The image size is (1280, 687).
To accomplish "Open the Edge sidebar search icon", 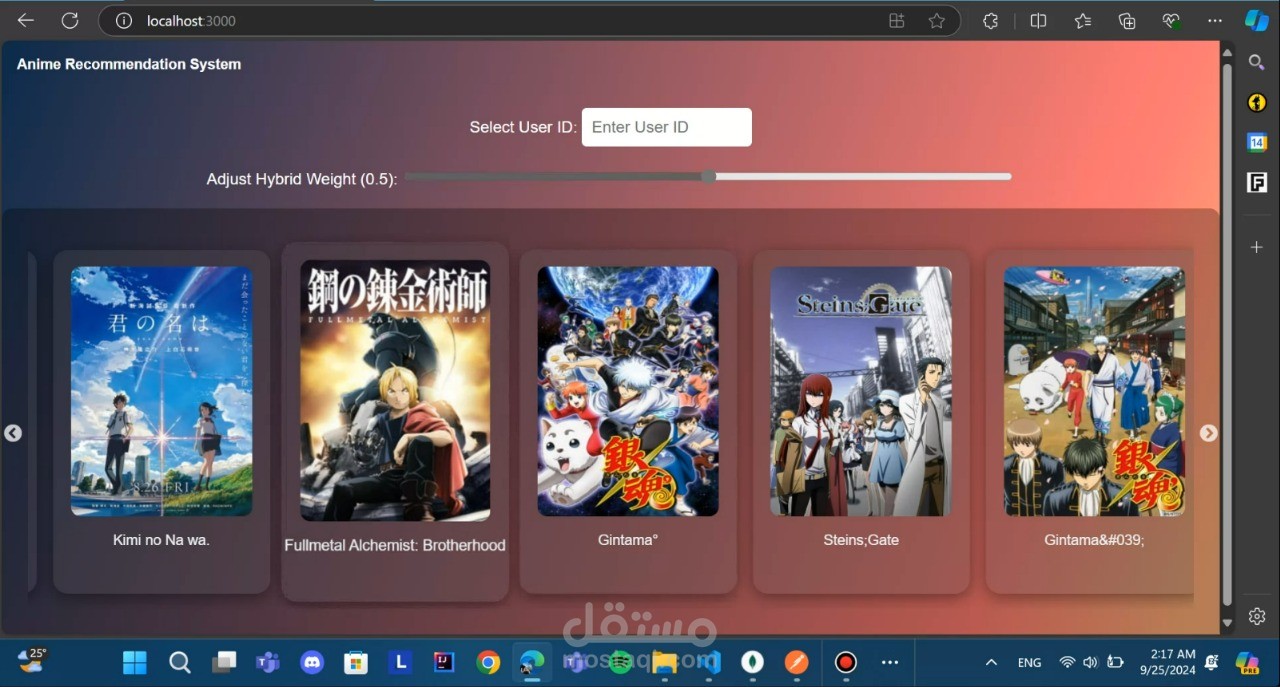I will pyautogui.click(x=1257, y=62).
